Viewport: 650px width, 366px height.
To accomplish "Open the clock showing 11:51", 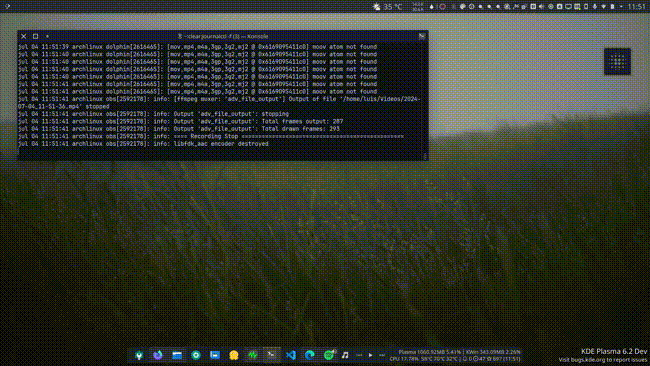I will click(636, 7).
